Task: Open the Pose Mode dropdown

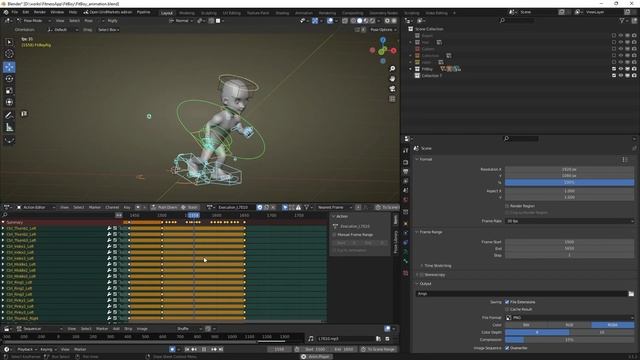Action: click(x=34, y=20)
